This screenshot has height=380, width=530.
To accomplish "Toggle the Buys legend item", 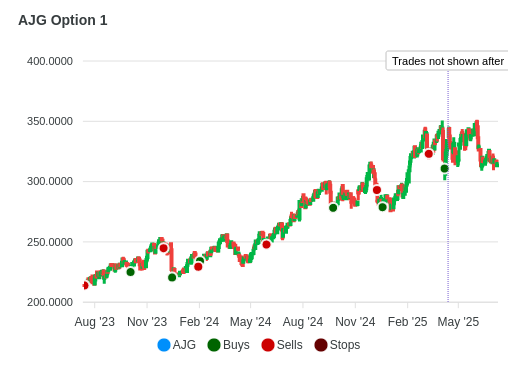I will click(x=228, y=345).
